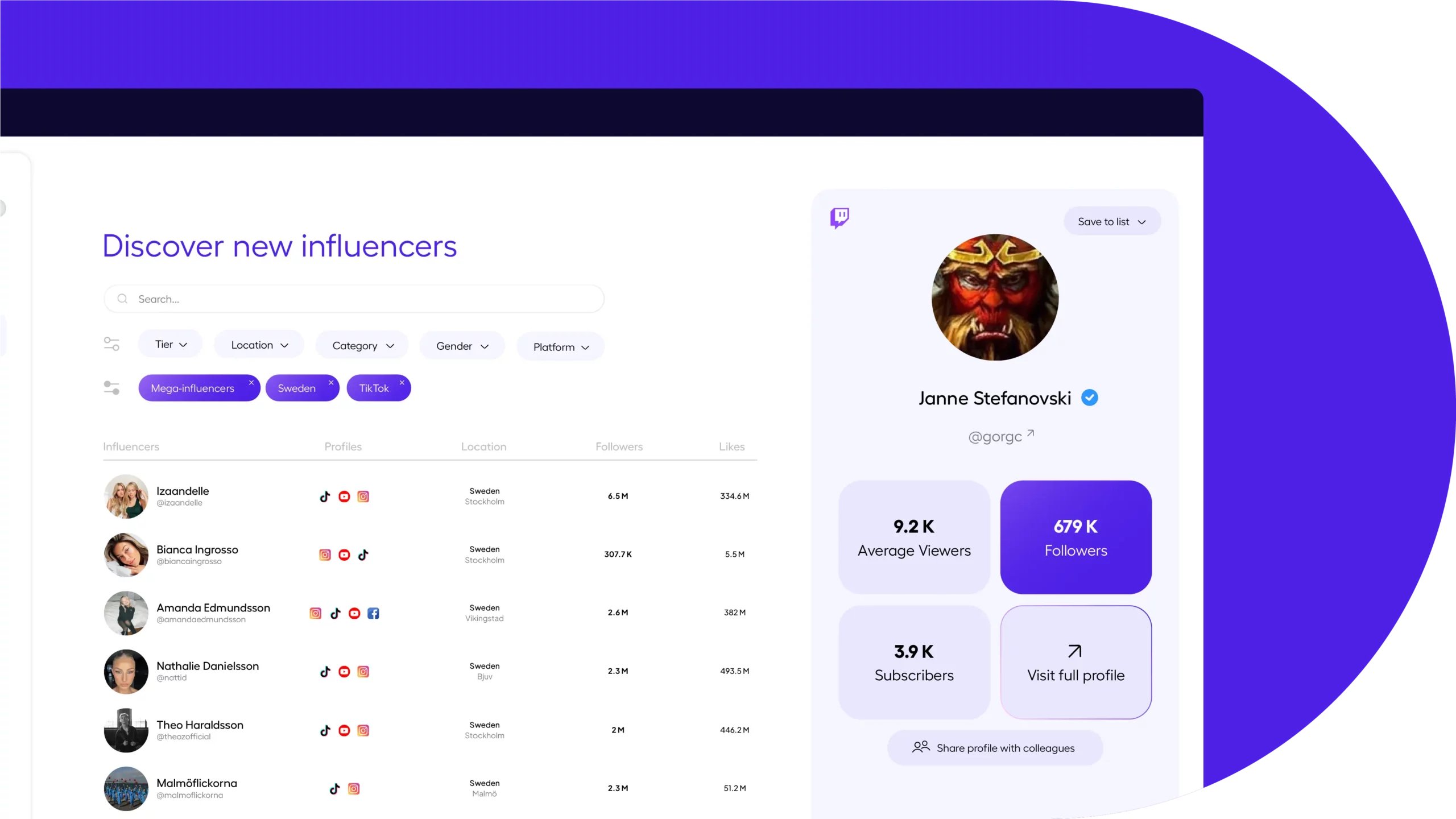
Task: Click Share profile with colleagues link
Action: tap(995, 748)
